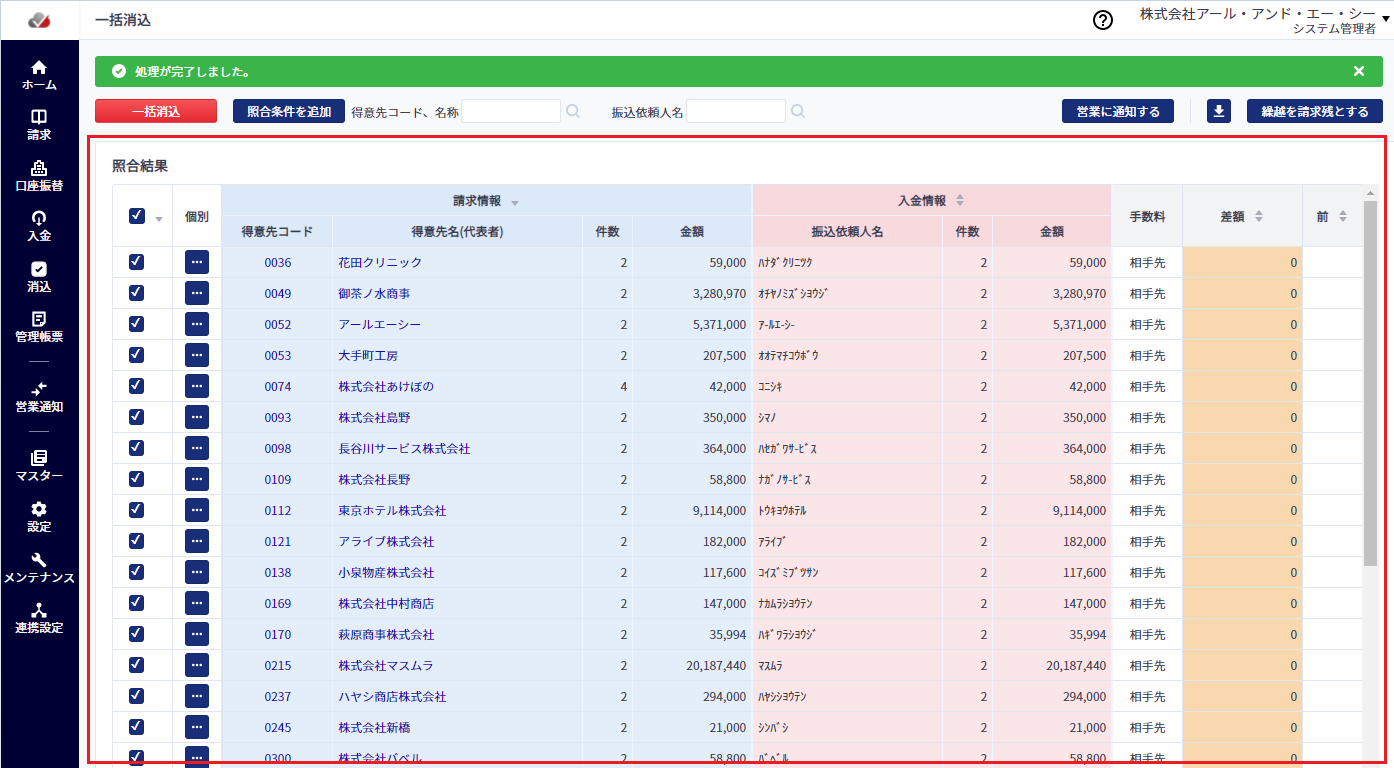Uncheck the row for code 0121
This screenshot has height=768, width=1394.
point(137,541)
